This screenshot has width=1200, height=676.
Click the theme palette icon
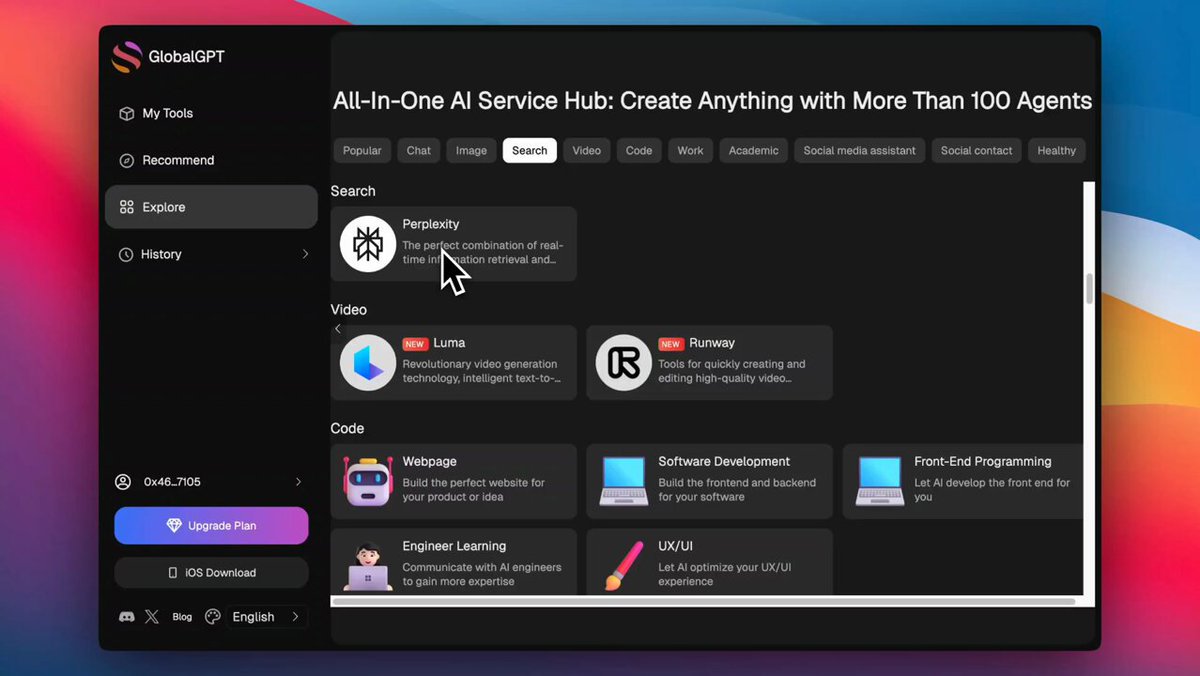pos(212,617)
